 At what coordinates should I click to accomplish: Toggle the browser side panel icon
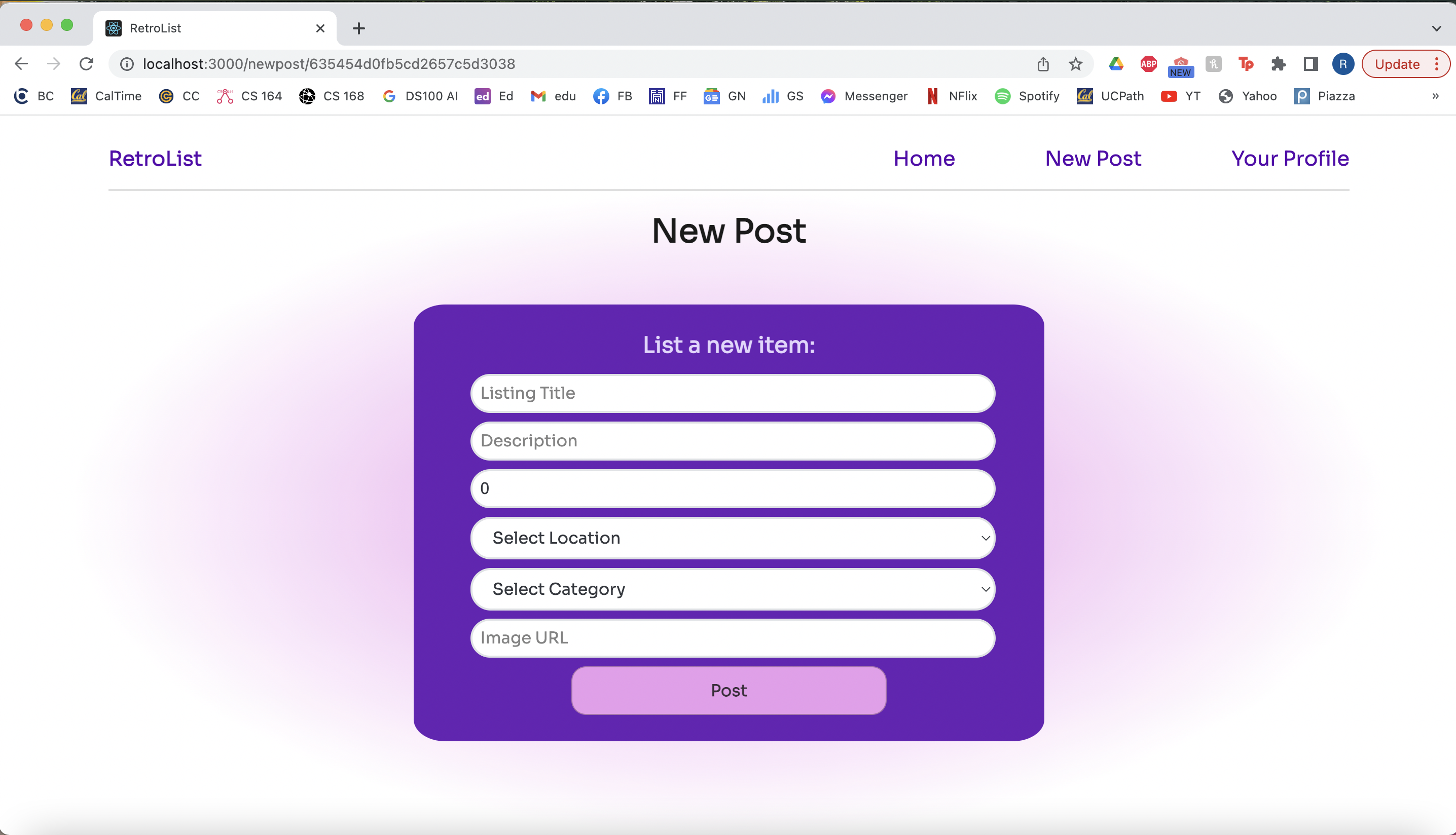click(x=1311, y=64)
